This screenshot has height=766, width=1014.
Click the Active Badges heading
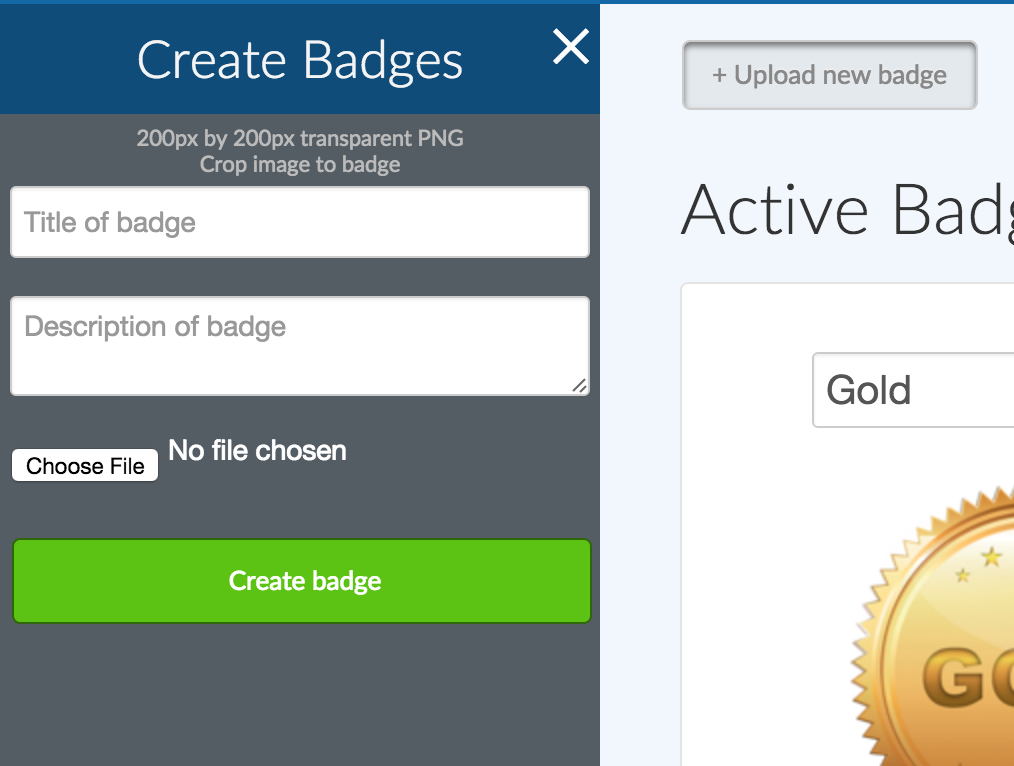click(847, 210)
